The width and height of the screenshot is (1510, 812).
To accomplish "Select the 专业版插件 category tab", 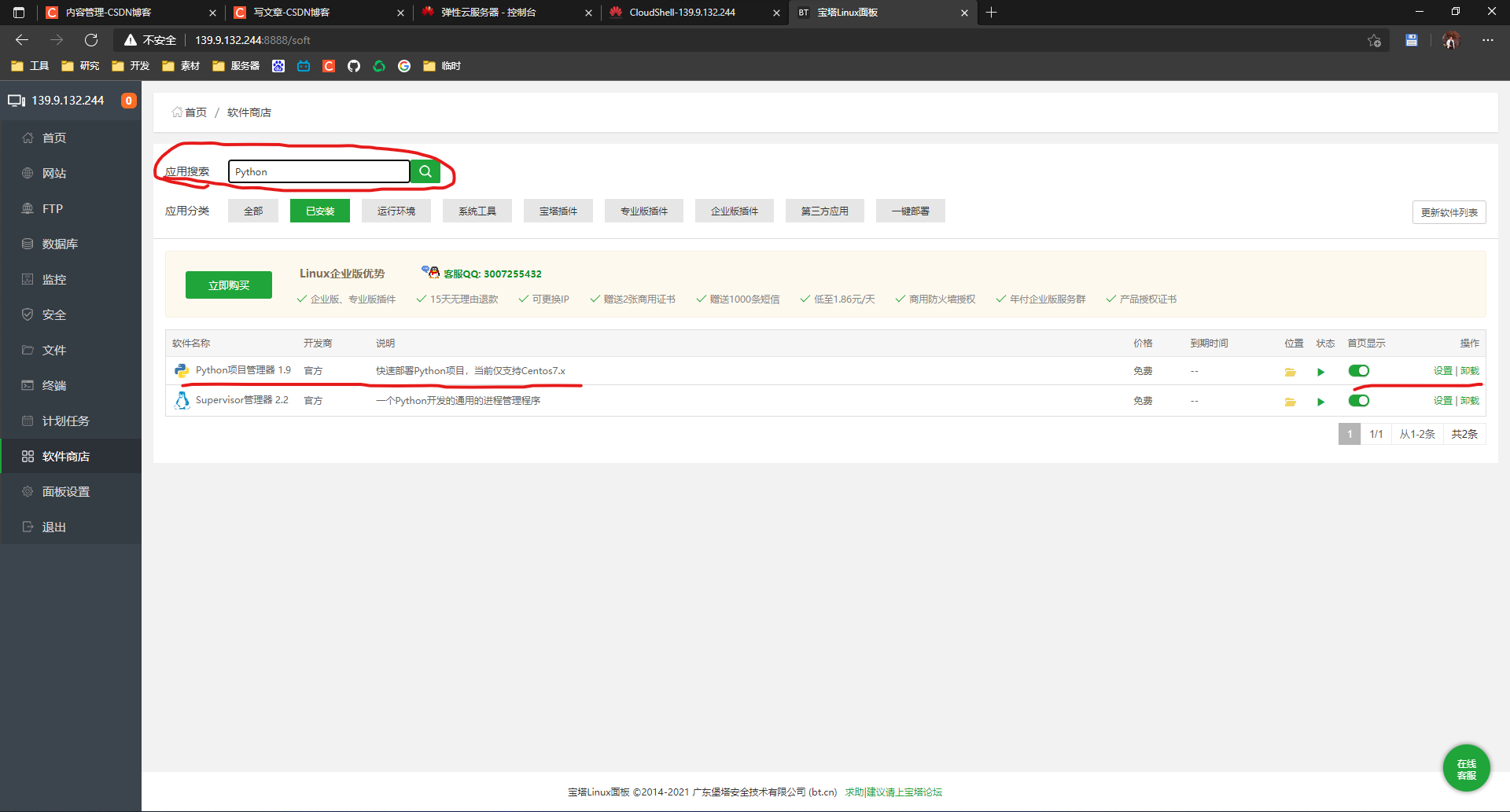I will point(644,211).
